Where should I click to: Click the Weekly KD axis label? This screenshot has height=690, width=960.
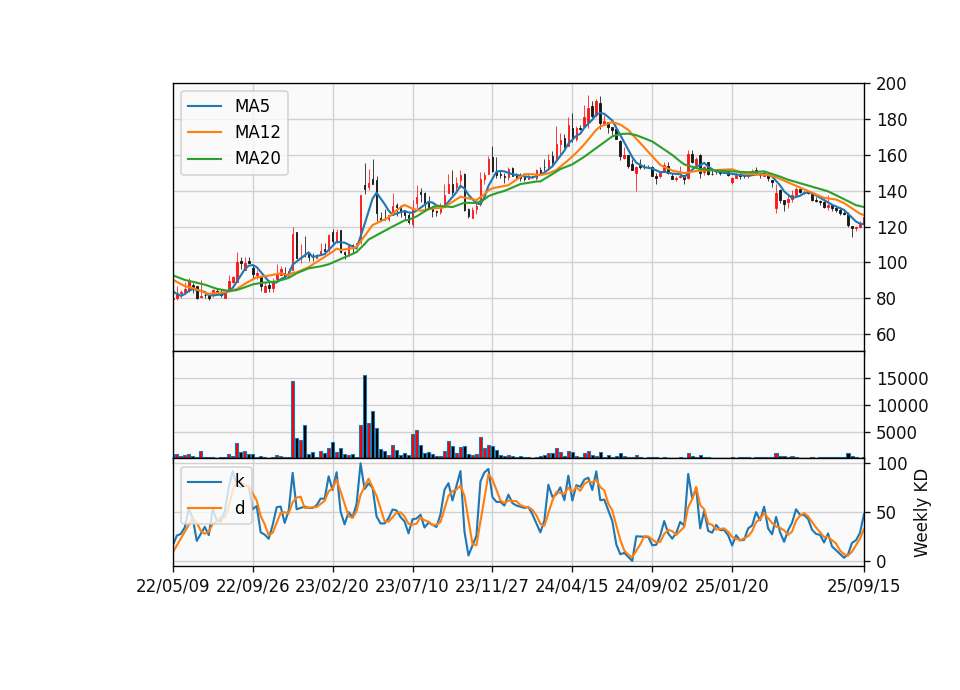click(x=921, y=513)
